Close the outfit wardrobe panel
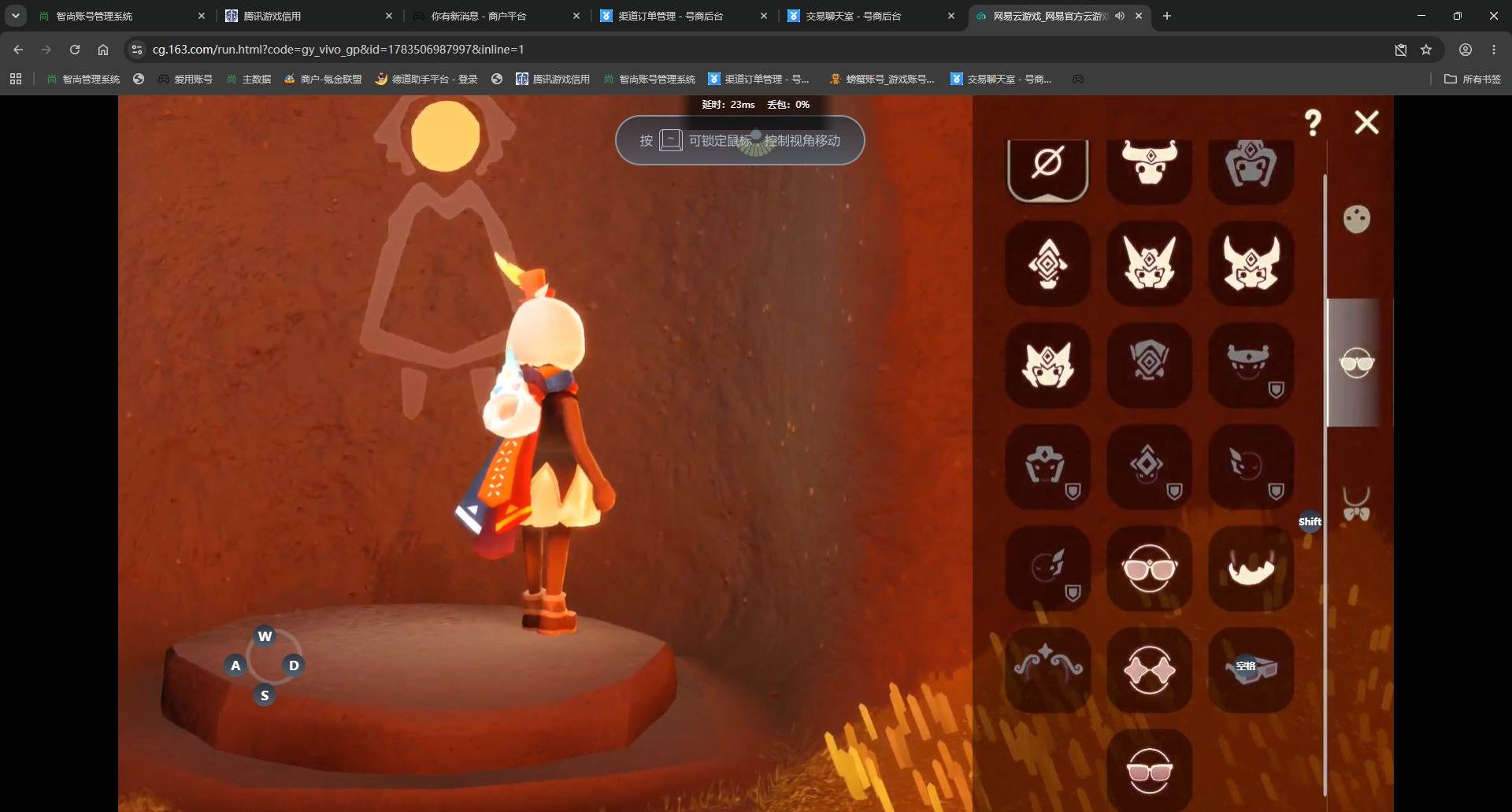1512x812 pixels. coord(1366,122)
